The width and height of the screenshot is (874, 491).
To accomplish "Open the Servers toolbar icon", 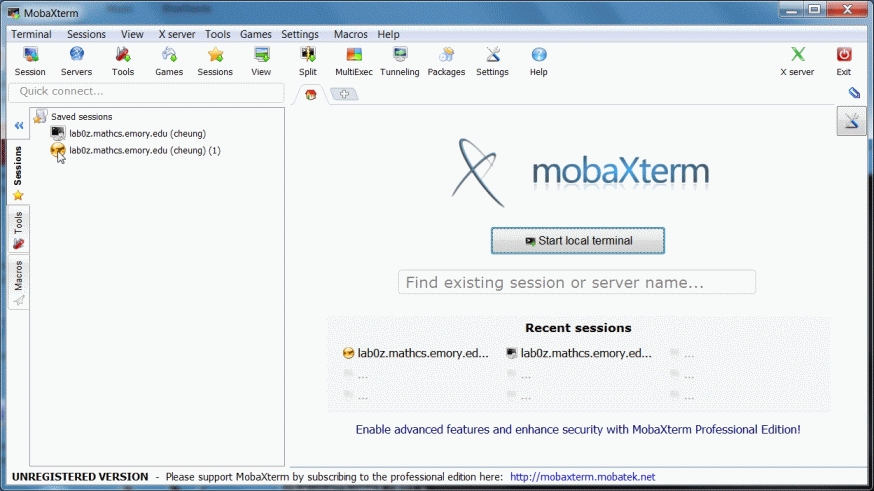I will [76, 61].
